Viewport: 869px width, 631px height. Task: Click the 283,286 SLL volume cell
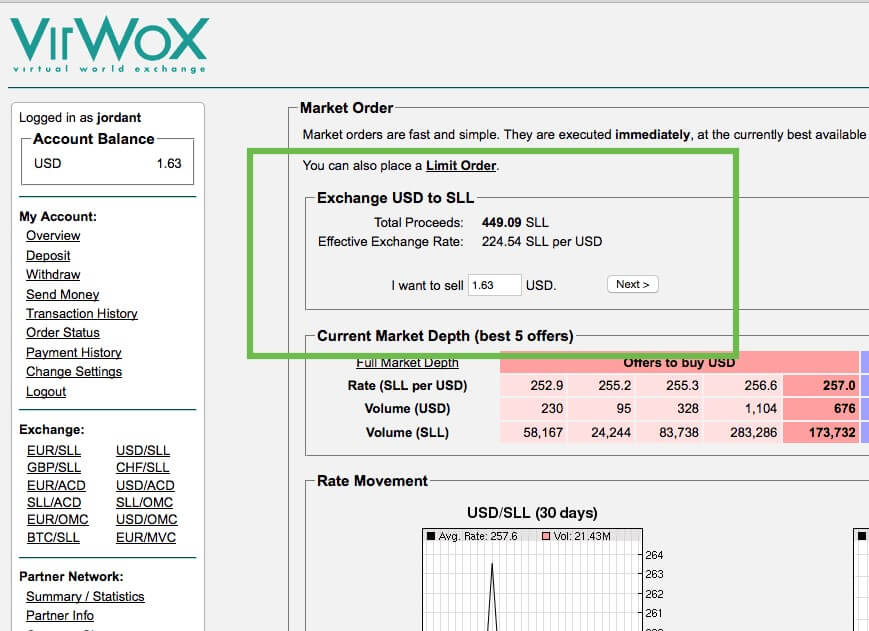pos(743,432)
